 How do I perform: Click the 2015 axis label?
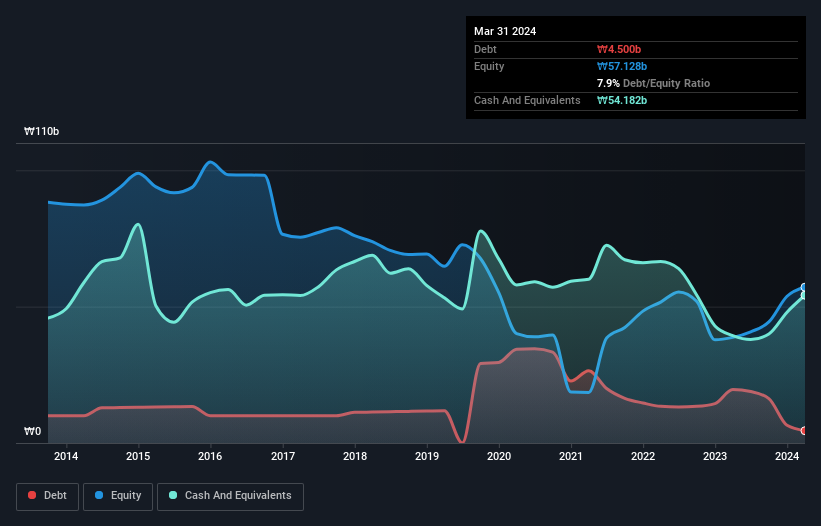[x=138, y=456]
